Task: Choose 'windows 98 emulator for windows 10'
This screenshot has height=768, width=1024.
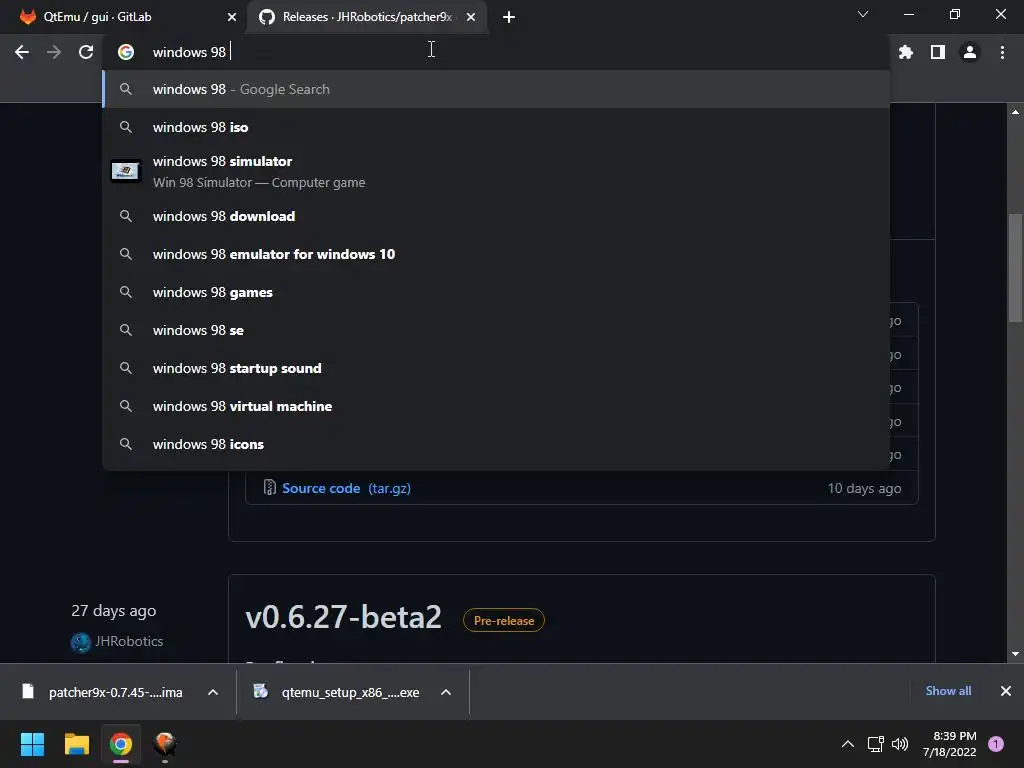Action: (x=496, y=254)
